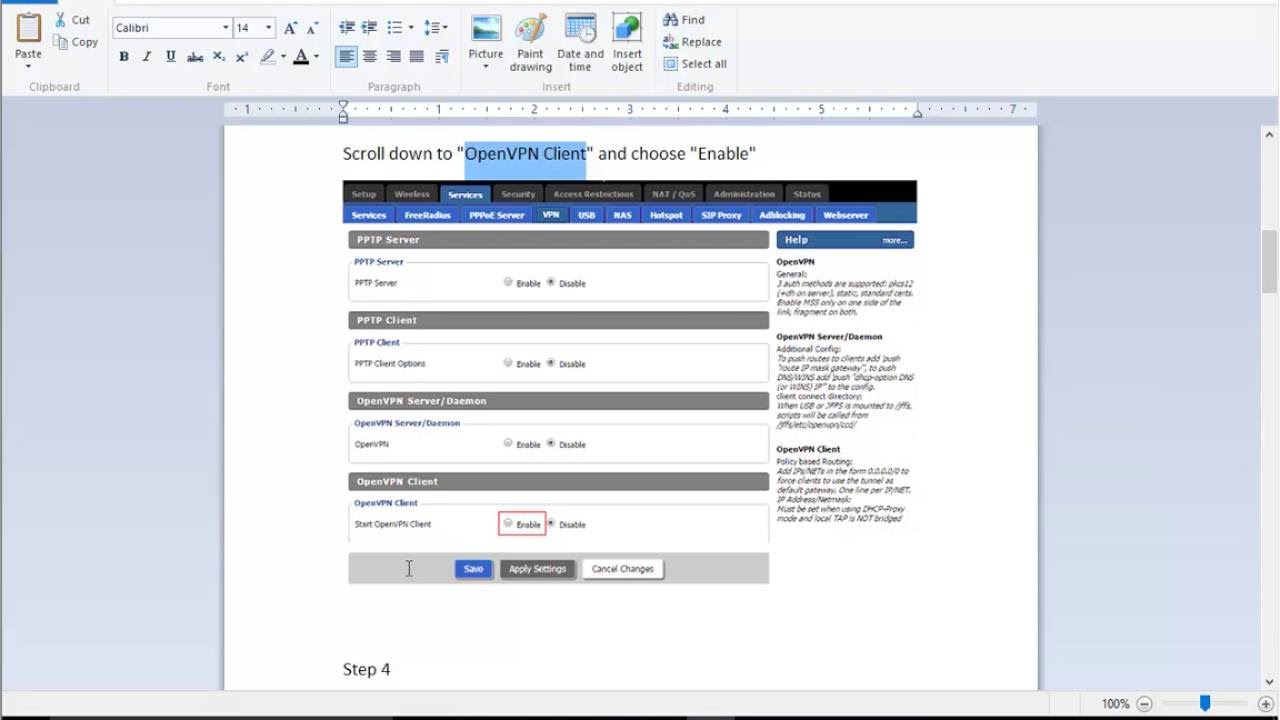
Task: Shrink the font size
Action: coord(313,28)
